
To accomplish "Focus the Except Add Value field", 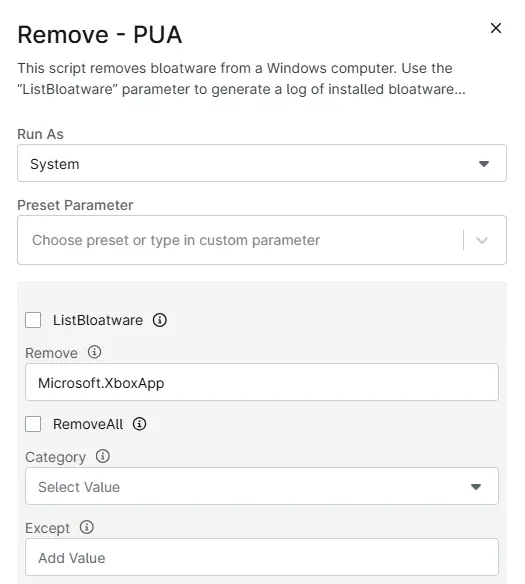I will point(262,557).
